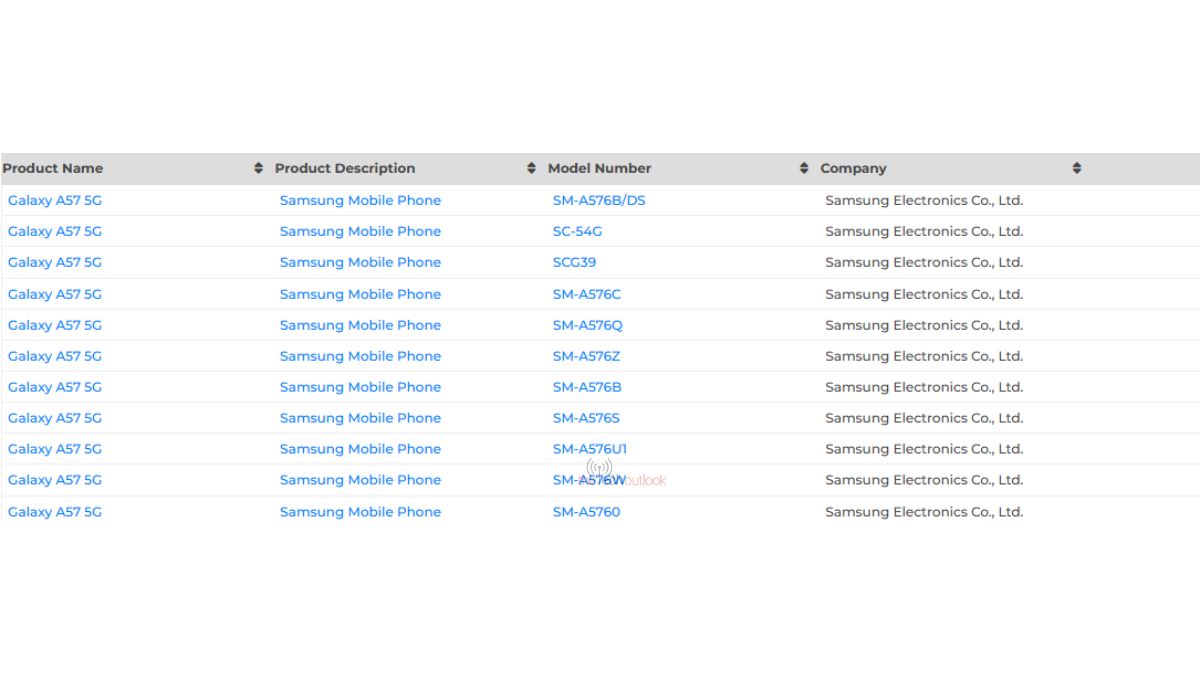The width and height of the screenshot is (1200, 675).
Task: Click the sort icon beside Product Name
Action: 256,168
